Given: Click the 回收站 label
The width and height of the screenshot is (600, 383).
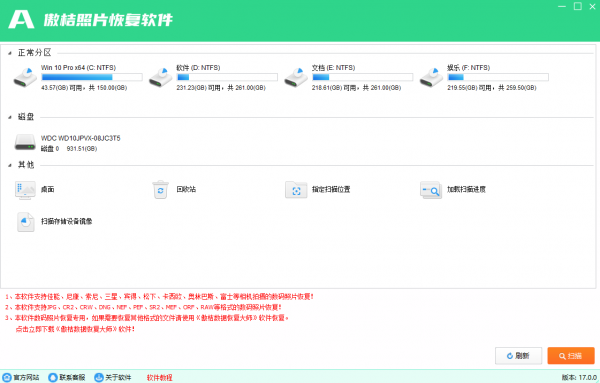Looking at the screenshot, I should (x=186, y=189).
